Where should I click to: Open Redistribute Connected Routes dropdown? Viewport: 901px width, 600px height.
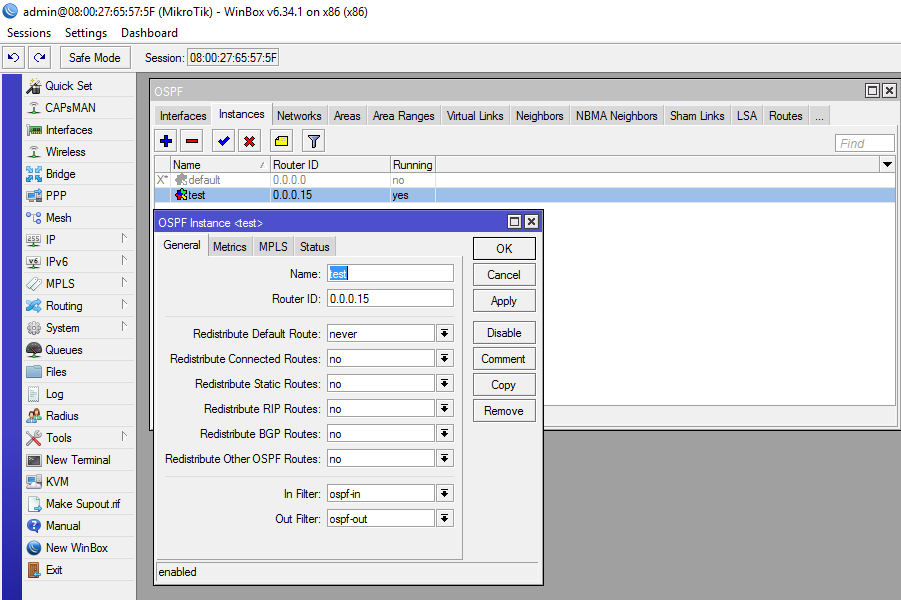click(445, 359)
